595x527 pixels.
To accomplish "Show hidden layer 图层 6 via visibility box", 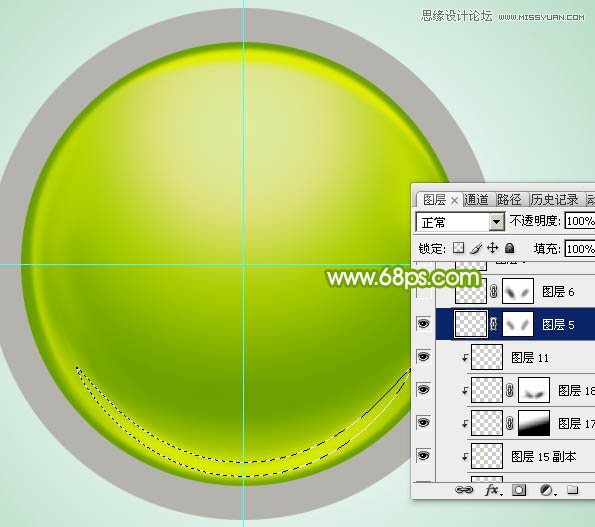I will (x=424, y=292).
